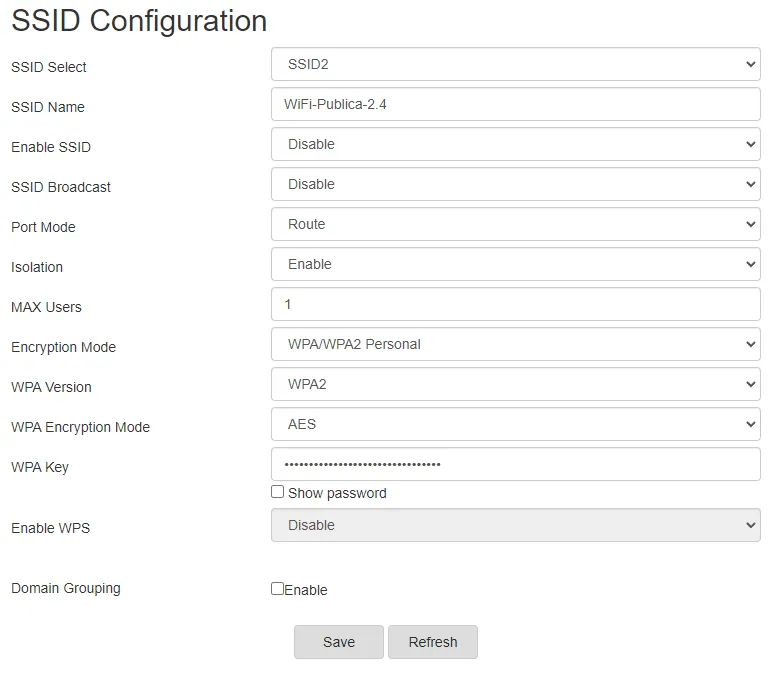The height and width of the screenshot is (681, 781).
Task: Check the Show password checkbox
Action: click(278, 492)
